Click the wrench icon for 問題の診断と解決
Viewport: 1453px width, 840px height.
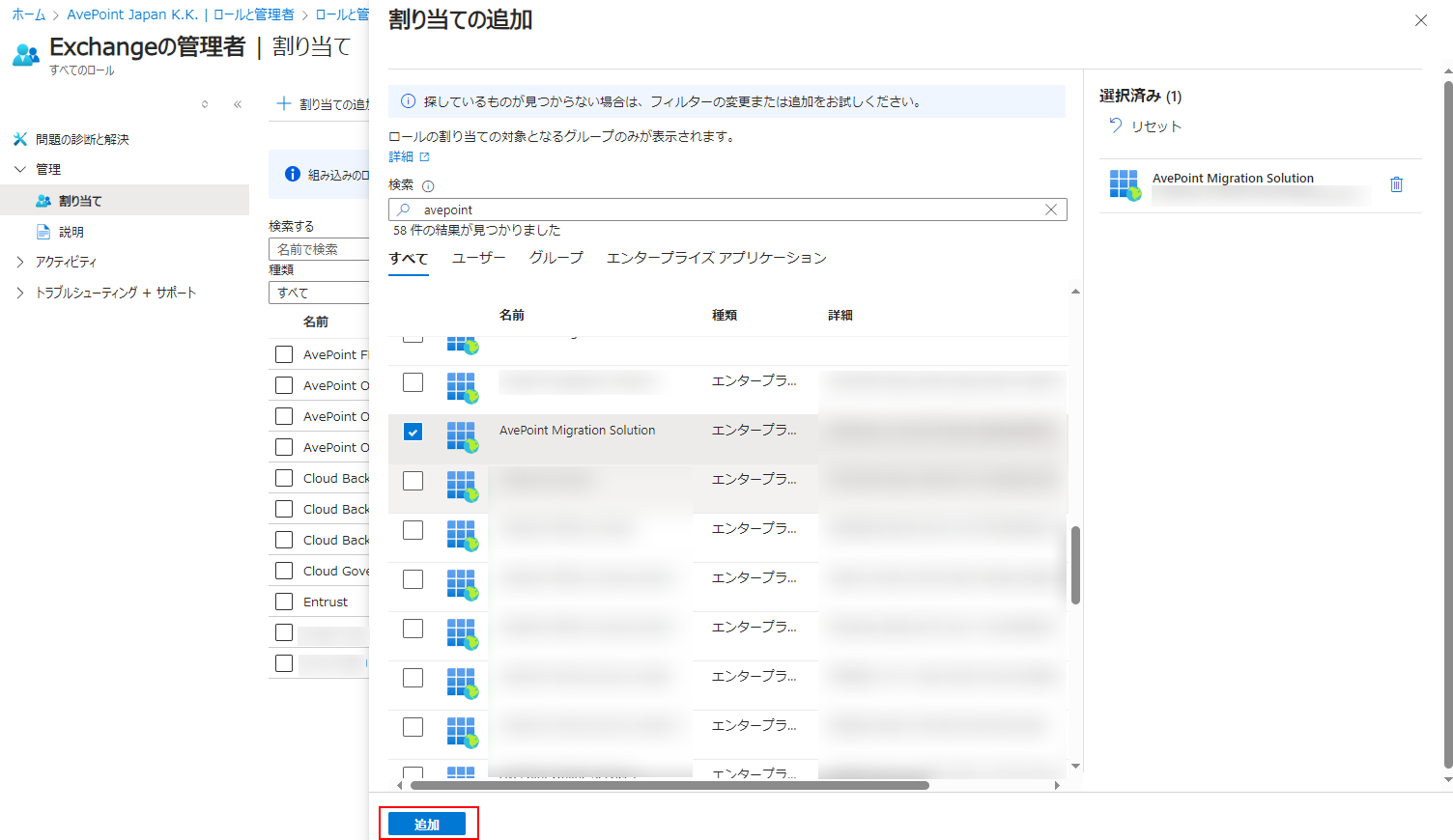pos(20,139)
